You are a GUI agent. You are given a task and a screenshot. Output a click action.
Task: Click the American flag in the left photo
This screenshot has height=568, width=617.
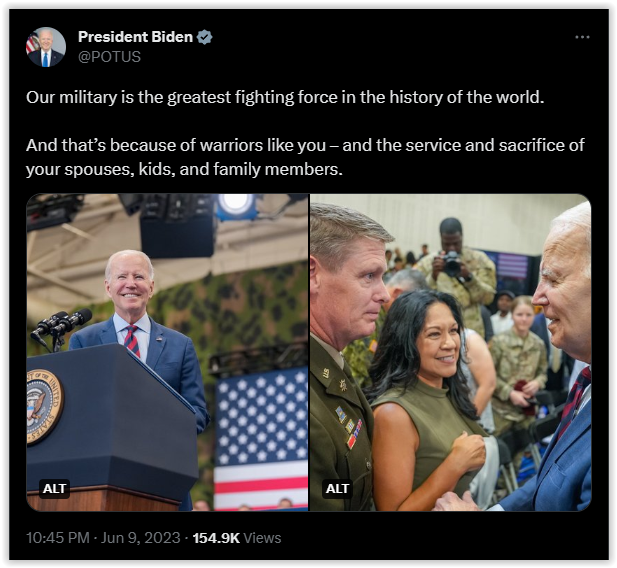pyautogui.click(x=261, y=439)
